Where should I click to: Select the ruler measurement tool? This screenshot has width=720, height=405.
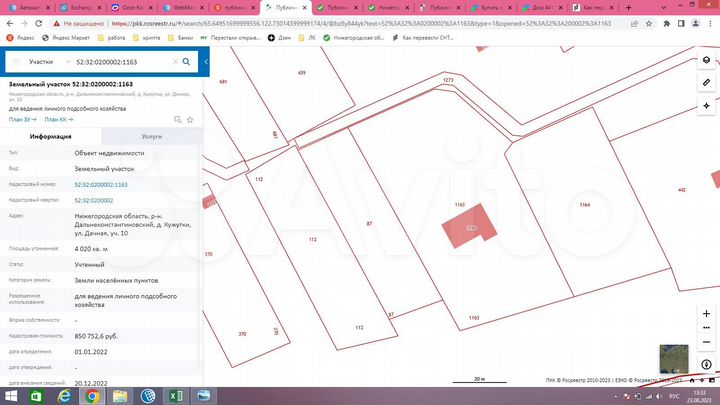(x=706, y=82)
